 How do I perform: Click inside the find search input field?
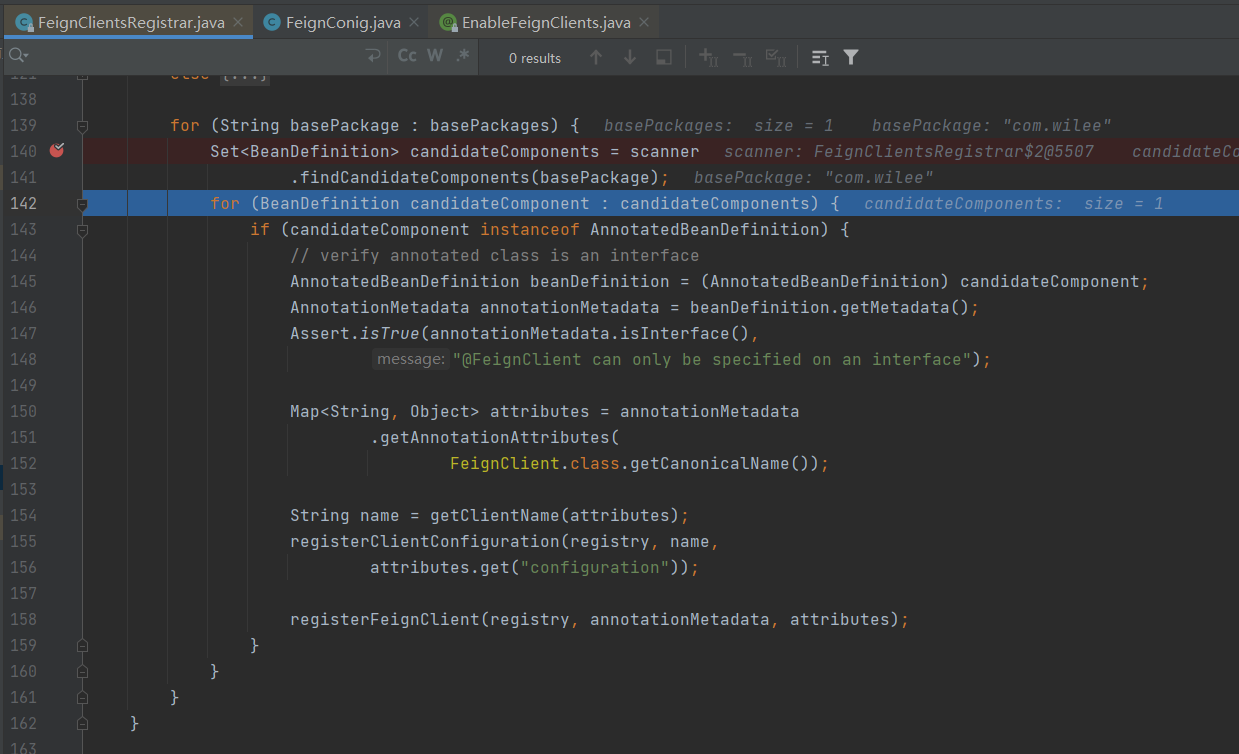(195, 57)
